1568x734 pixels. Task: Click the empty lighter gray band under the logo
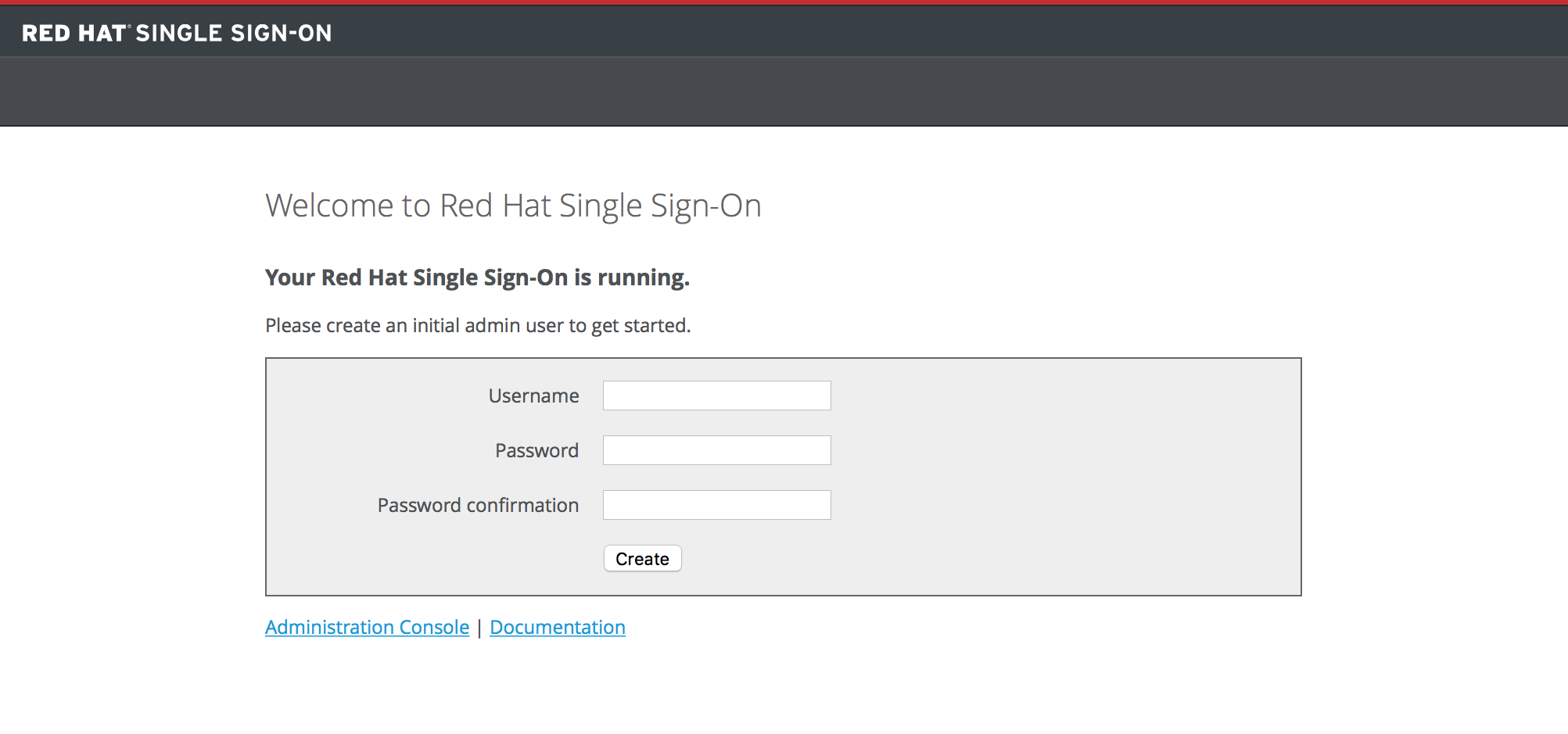[782, 91]
